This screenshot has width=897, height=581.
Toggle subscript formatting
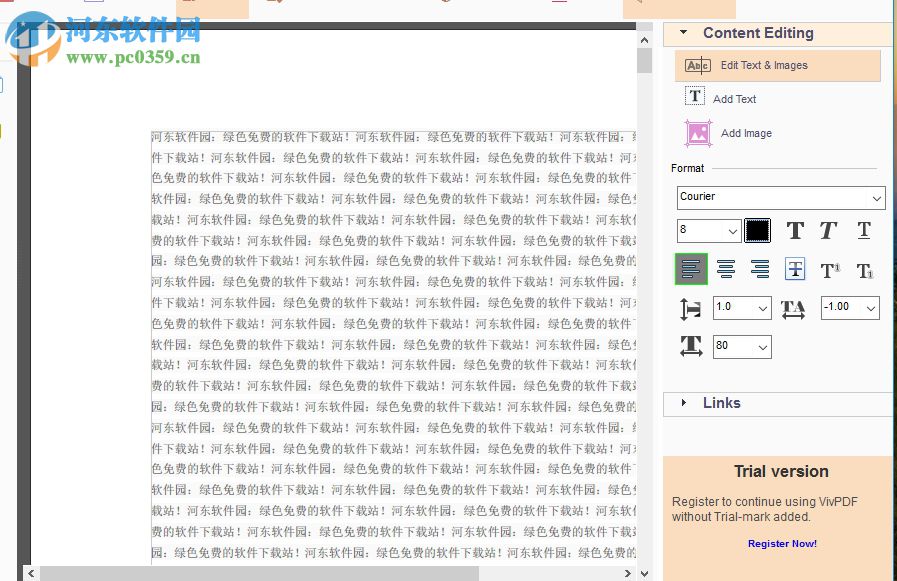click(x=864, y=270)
